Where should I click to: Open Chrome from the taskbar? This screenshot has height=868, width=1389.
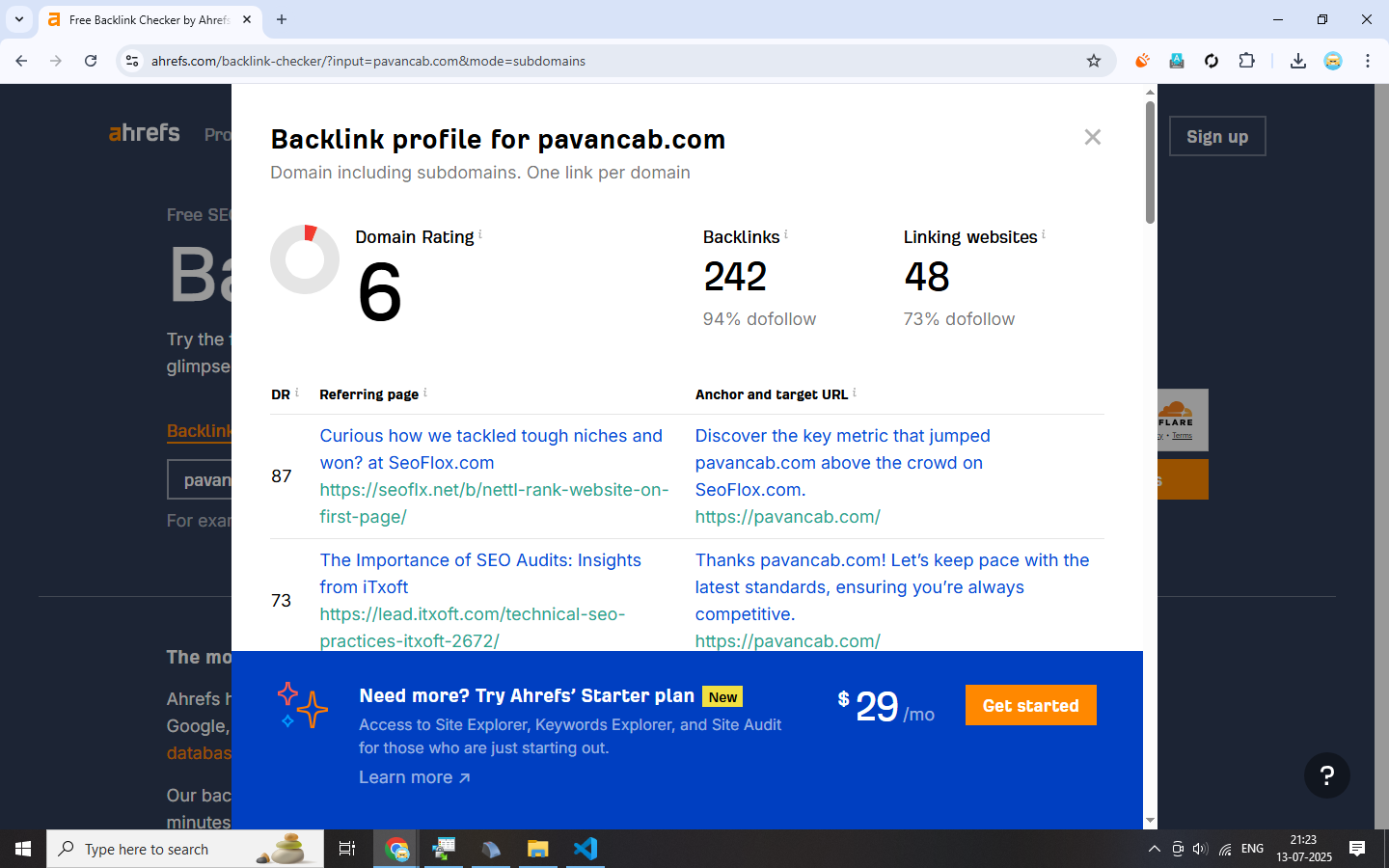[396, 849]
